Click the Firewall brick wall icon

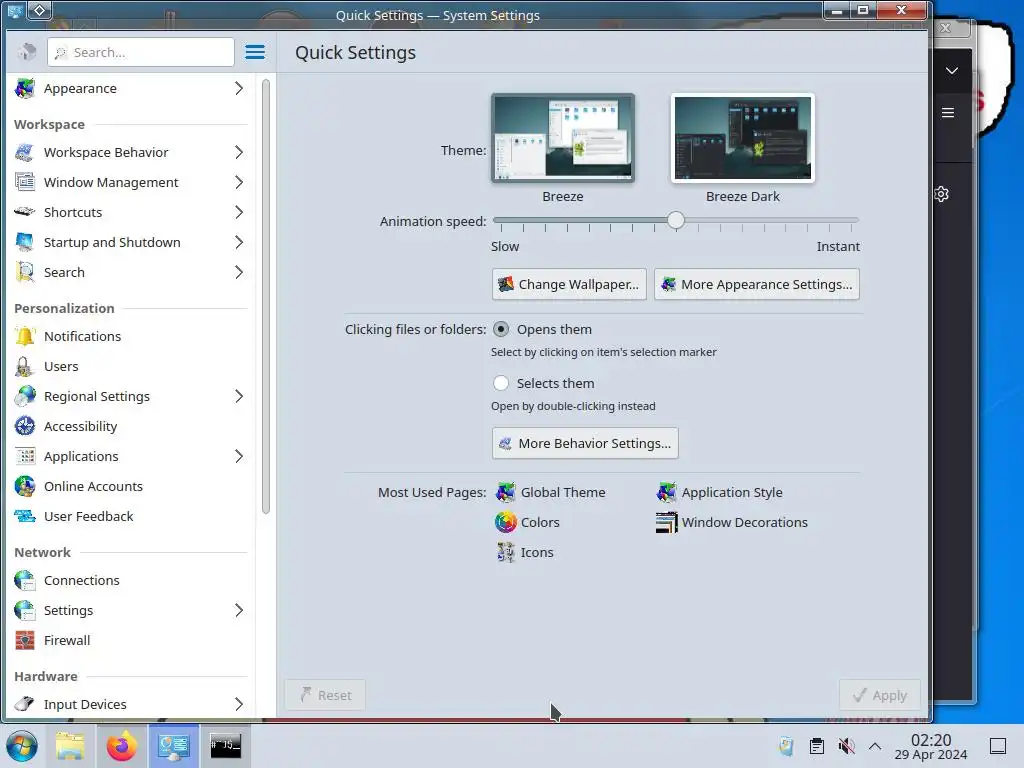pos(25,641)
